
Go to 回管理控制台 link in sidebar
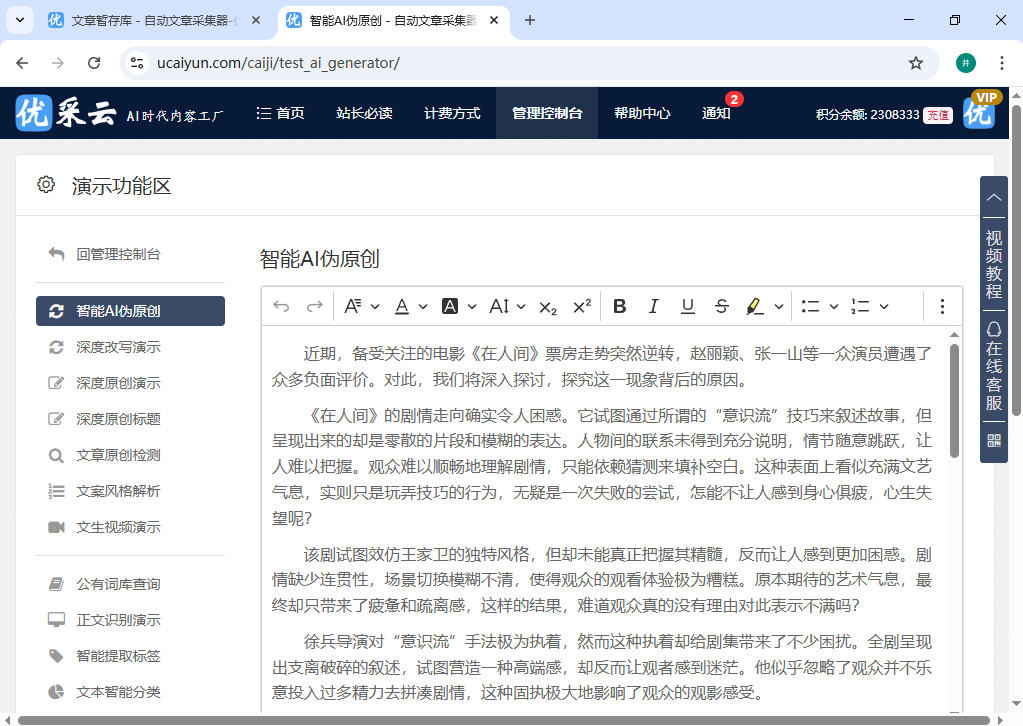[118, 254]
